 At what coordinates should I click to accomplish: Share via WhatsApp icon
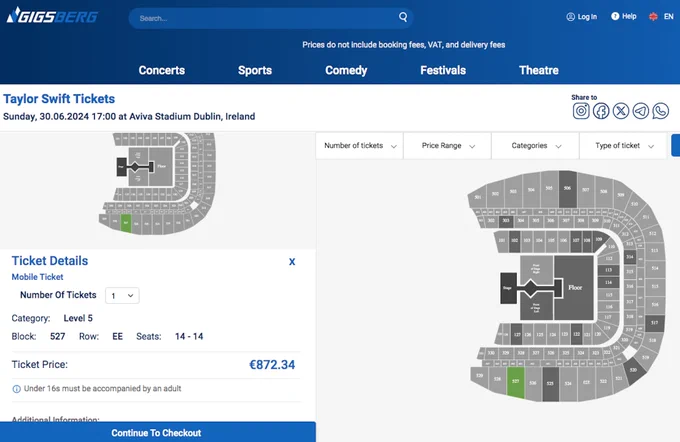[660, 111]
